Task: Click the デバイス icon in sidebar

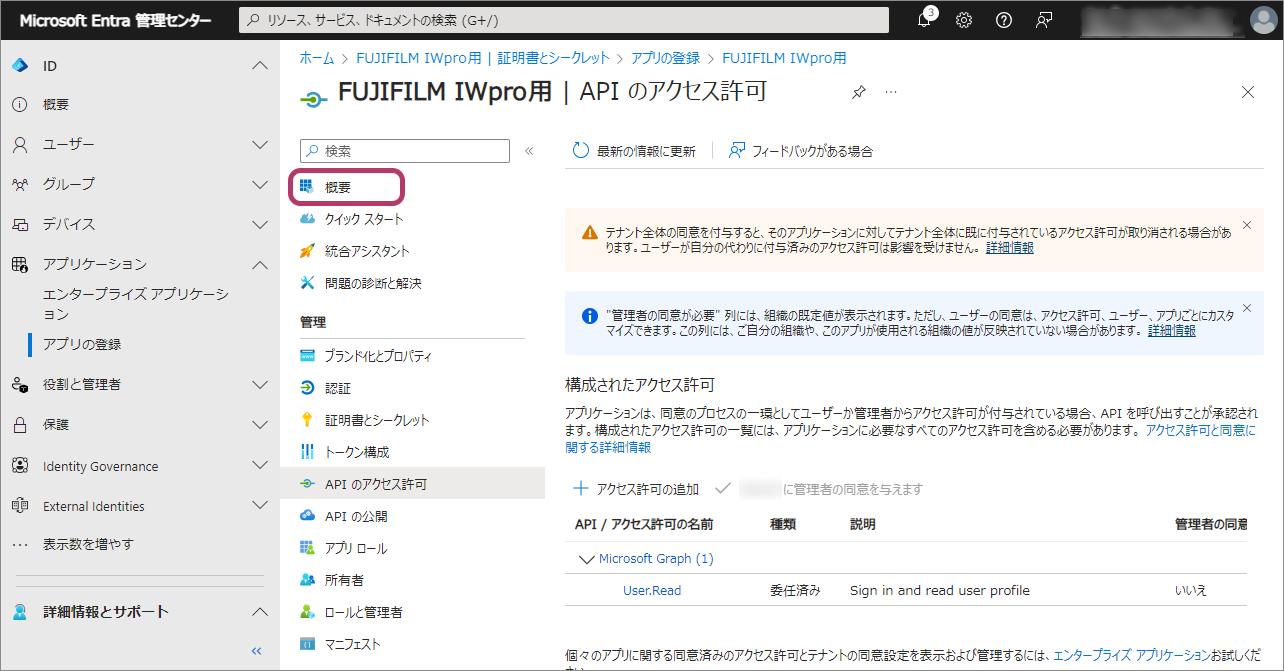Action: pos(19,225)
